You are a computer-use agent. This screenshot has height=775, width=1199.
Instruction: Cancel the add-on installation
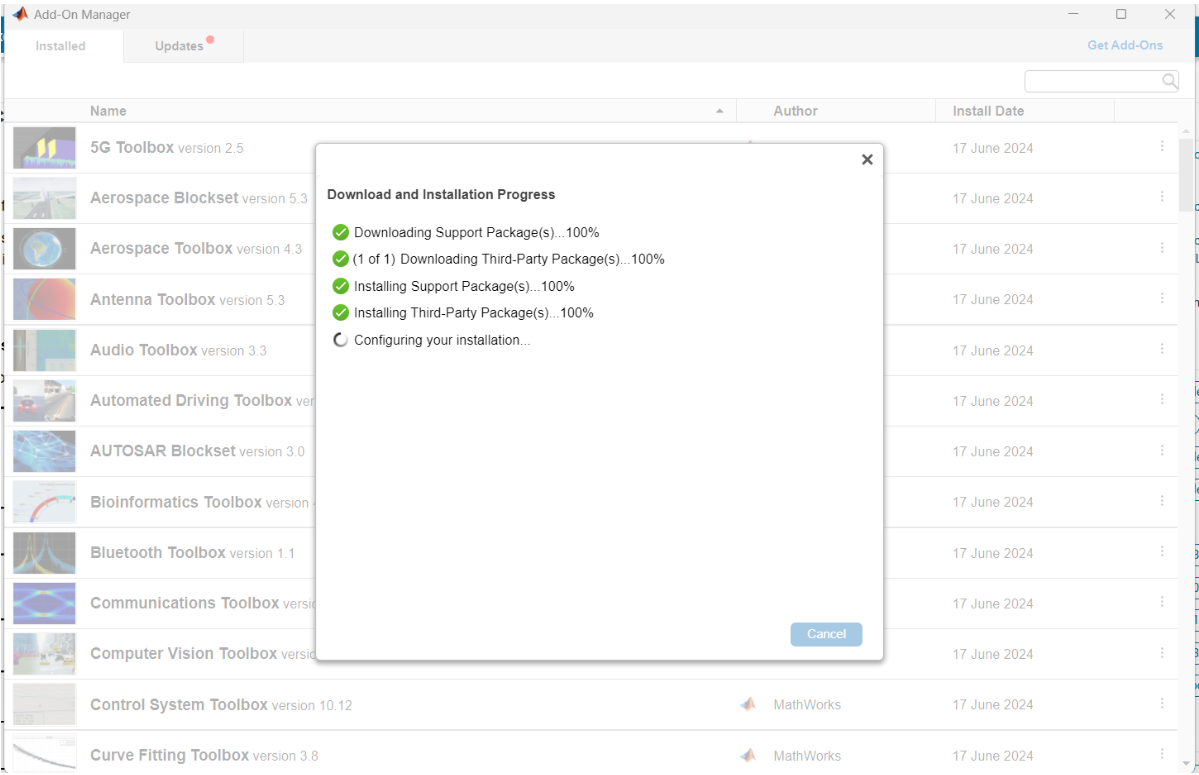coord(826,634)
